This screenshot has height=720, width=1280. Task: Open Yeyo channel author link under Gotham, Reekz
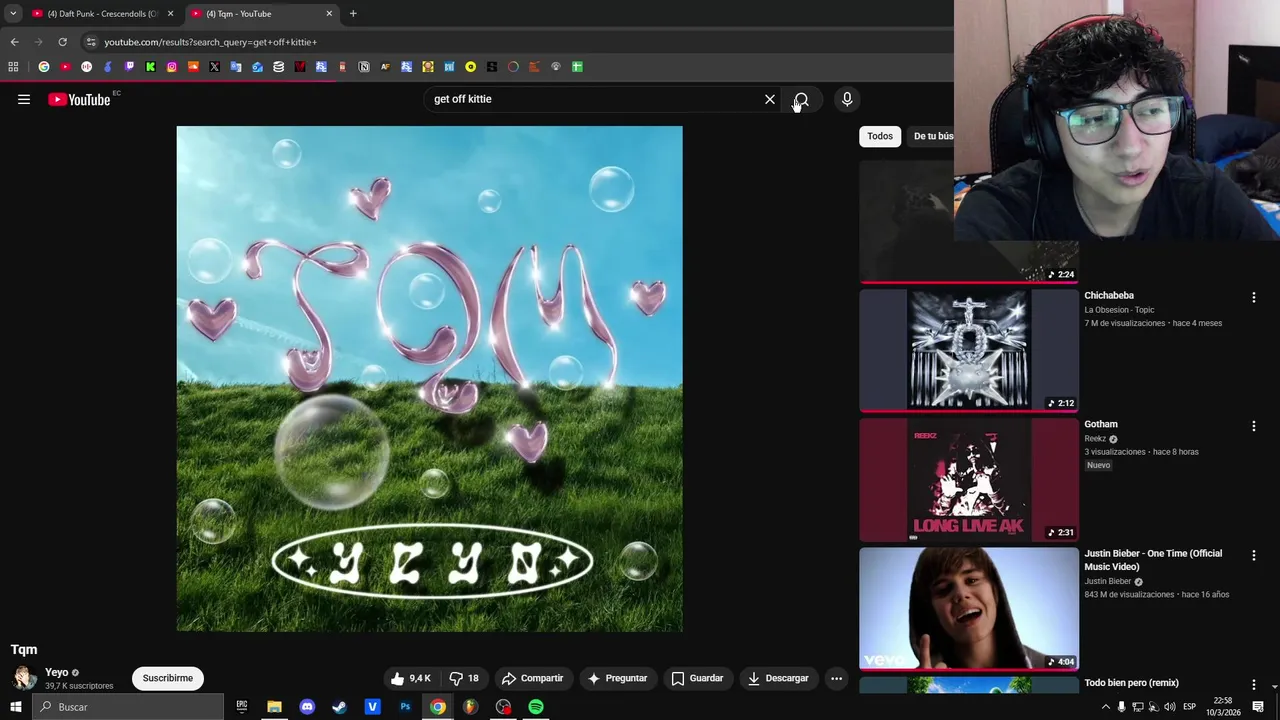1095,439
